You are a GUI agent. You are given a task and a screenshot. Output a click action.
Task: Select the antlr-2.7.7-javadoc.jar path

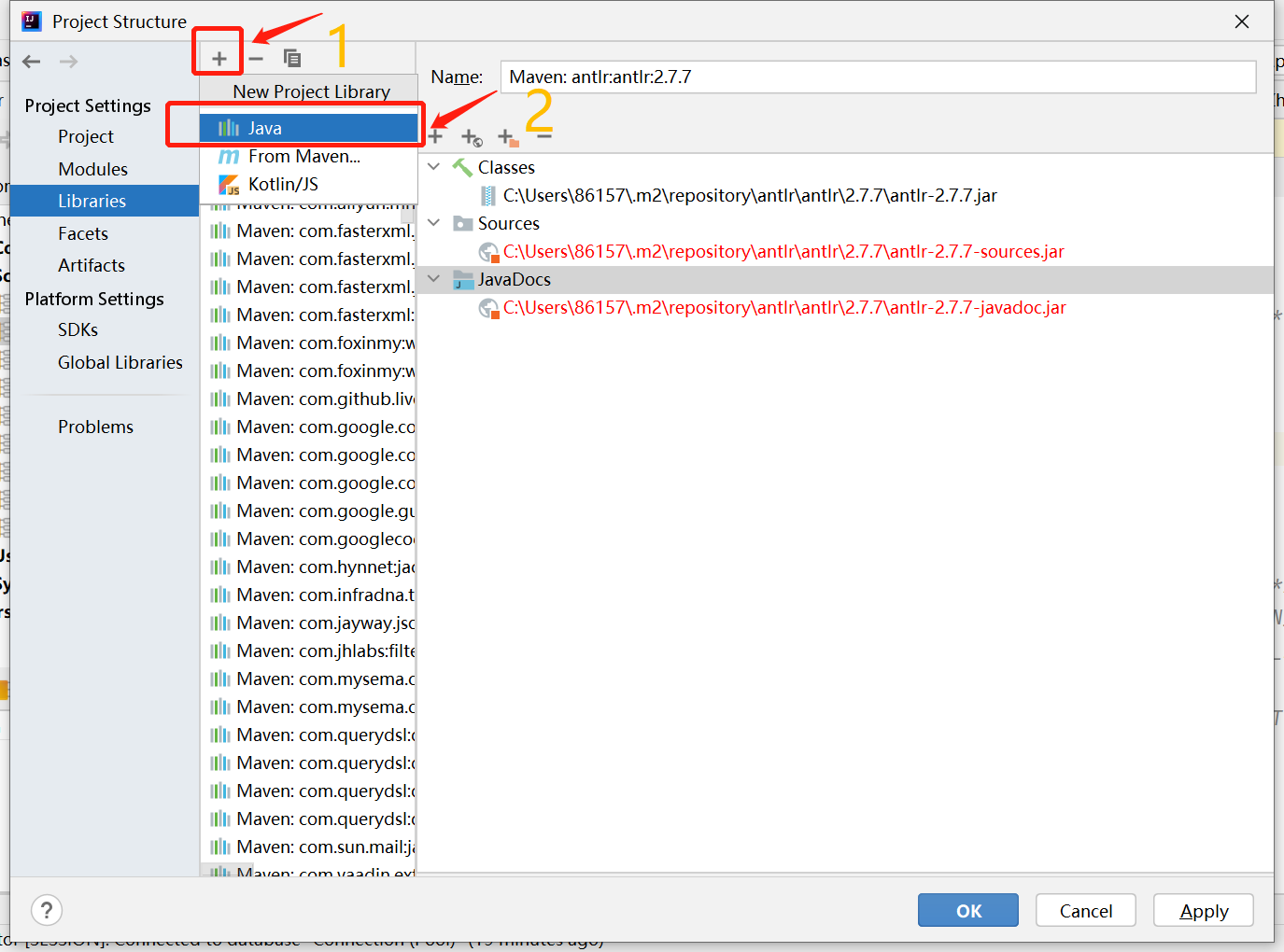(784, 307)
